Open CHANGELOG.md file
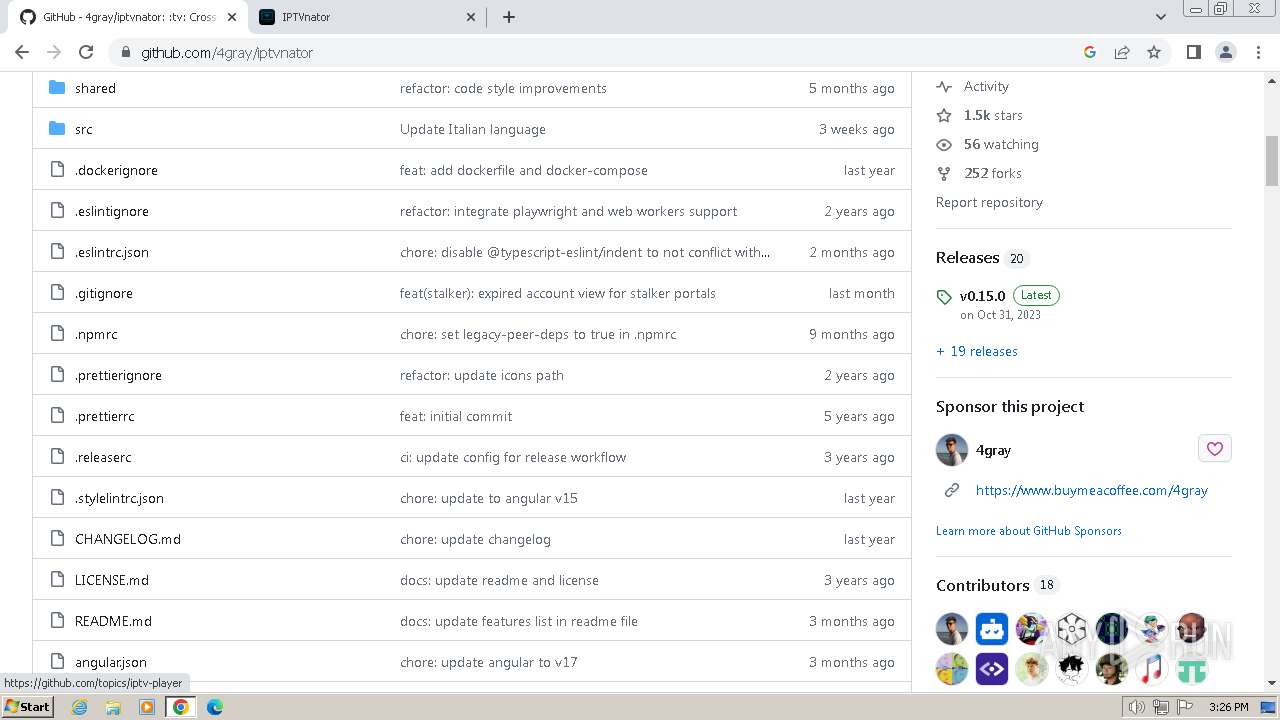Screen dimensions: 1280x720 [x=128, y=539]
